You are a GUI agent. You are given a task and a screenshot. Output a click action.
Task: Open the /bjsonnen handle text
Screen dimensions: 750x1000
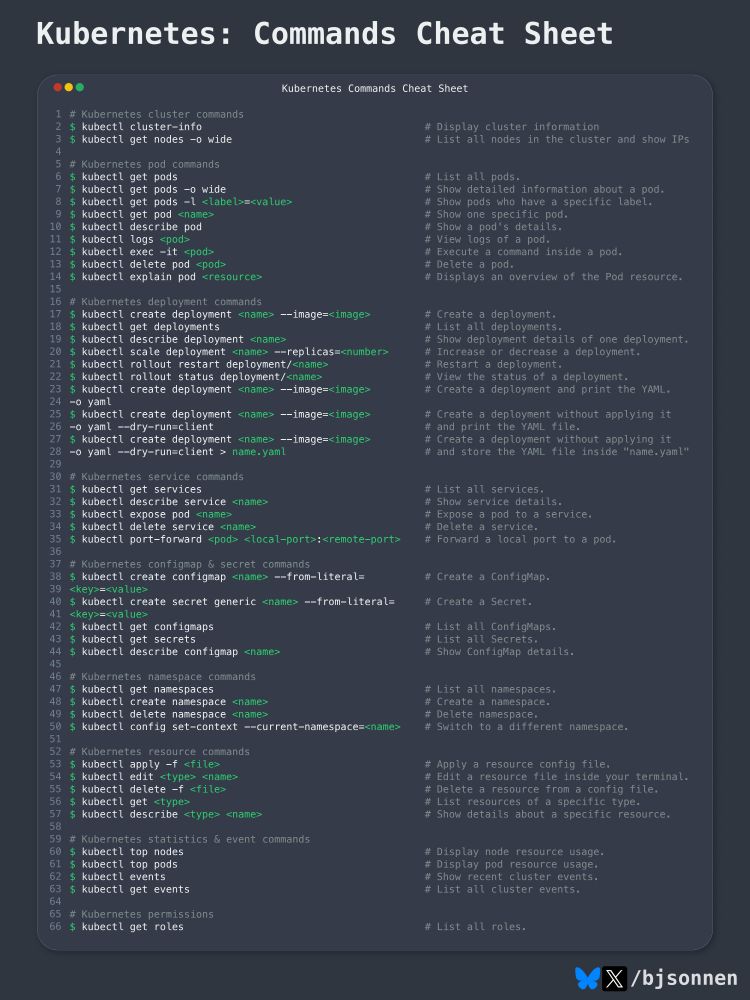[x=684, y=978]
